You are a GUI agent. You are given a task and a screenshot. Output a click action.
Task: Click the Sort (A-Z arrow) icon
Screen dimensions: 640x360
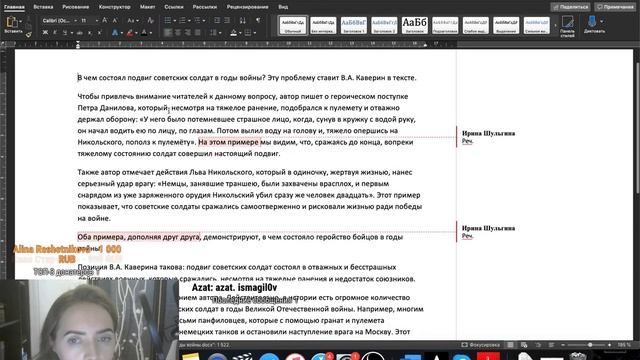coord(243,20)
